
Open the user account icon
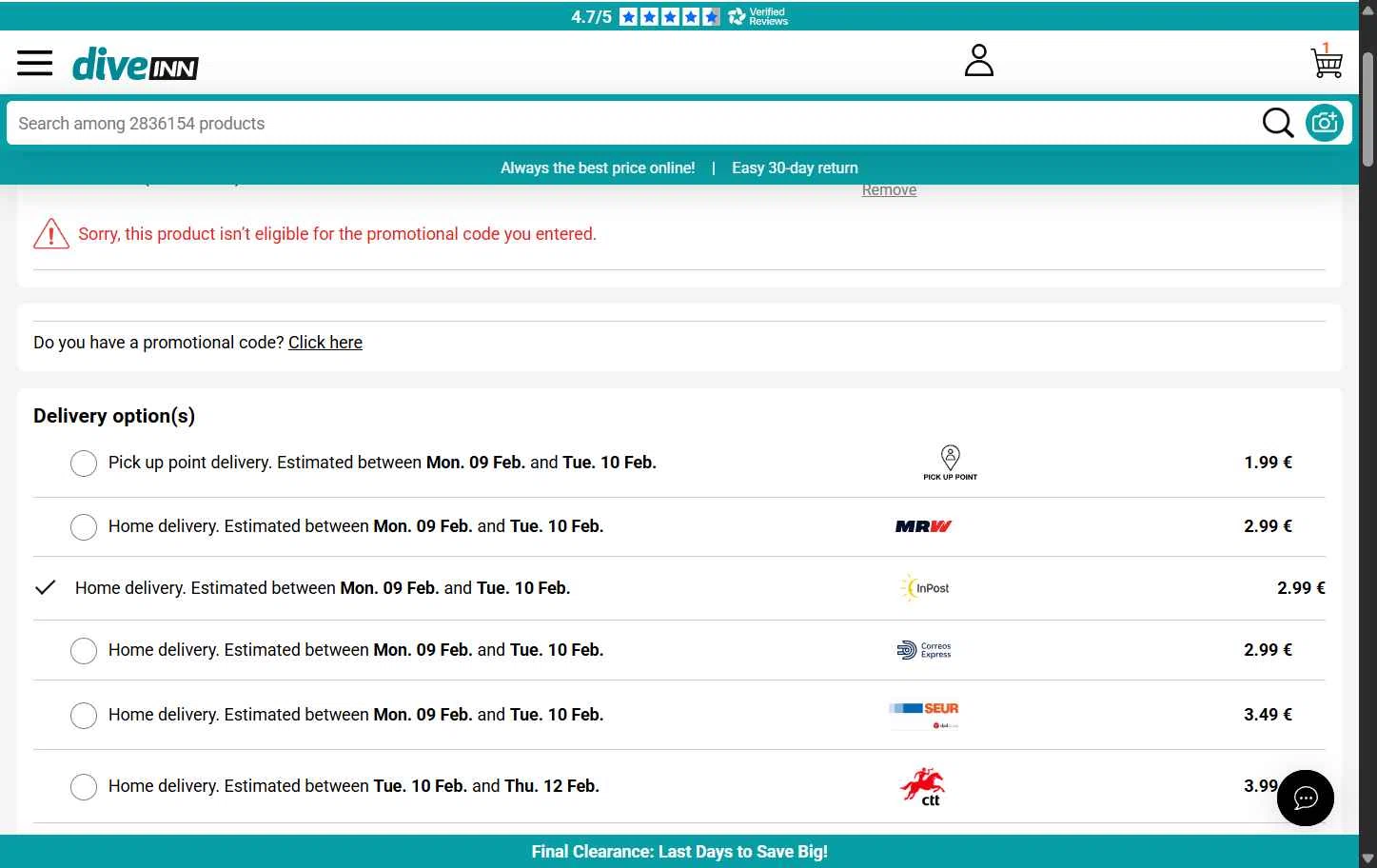click(979, 60)
